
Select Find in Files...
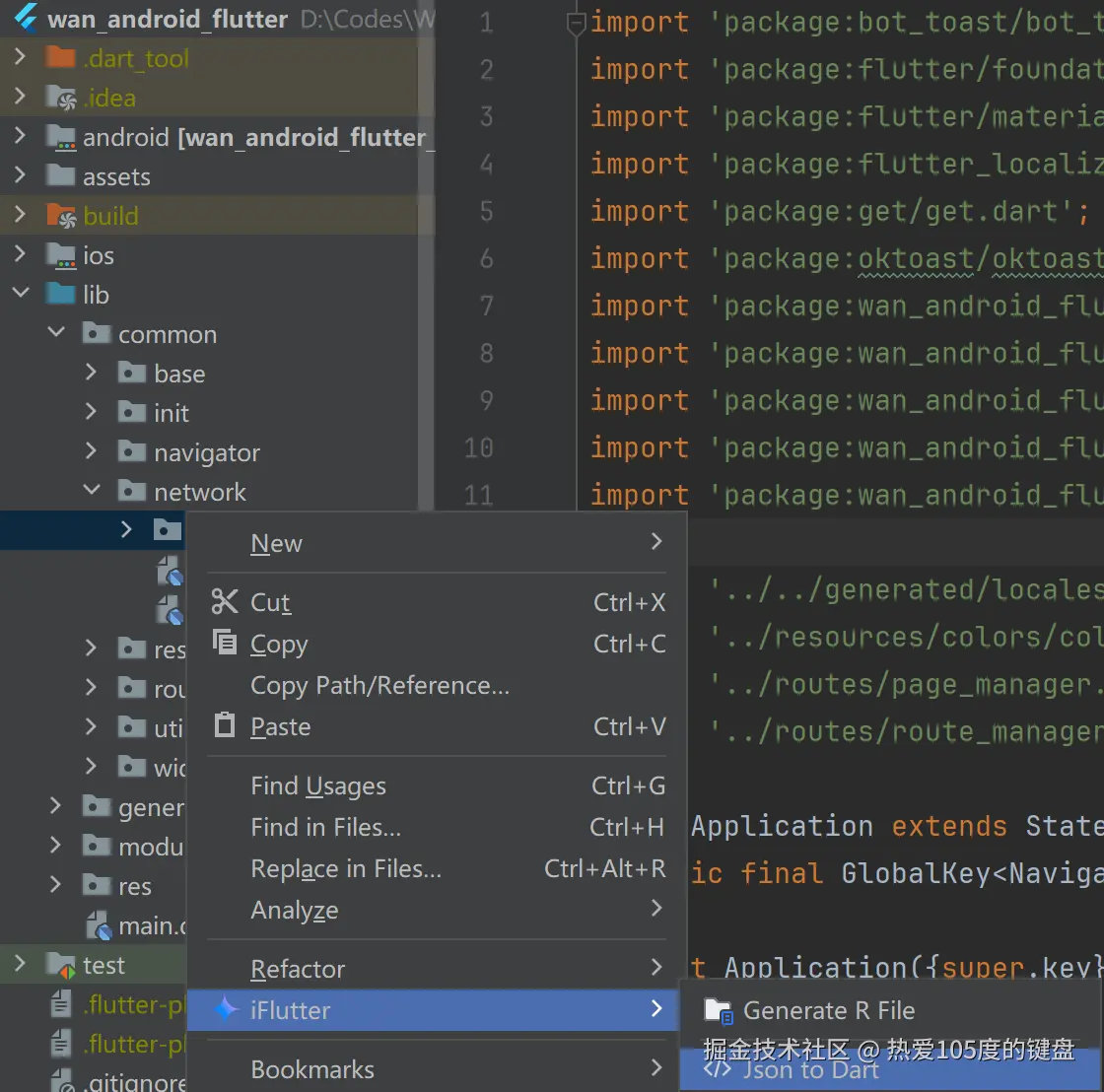tap(437, 827)
